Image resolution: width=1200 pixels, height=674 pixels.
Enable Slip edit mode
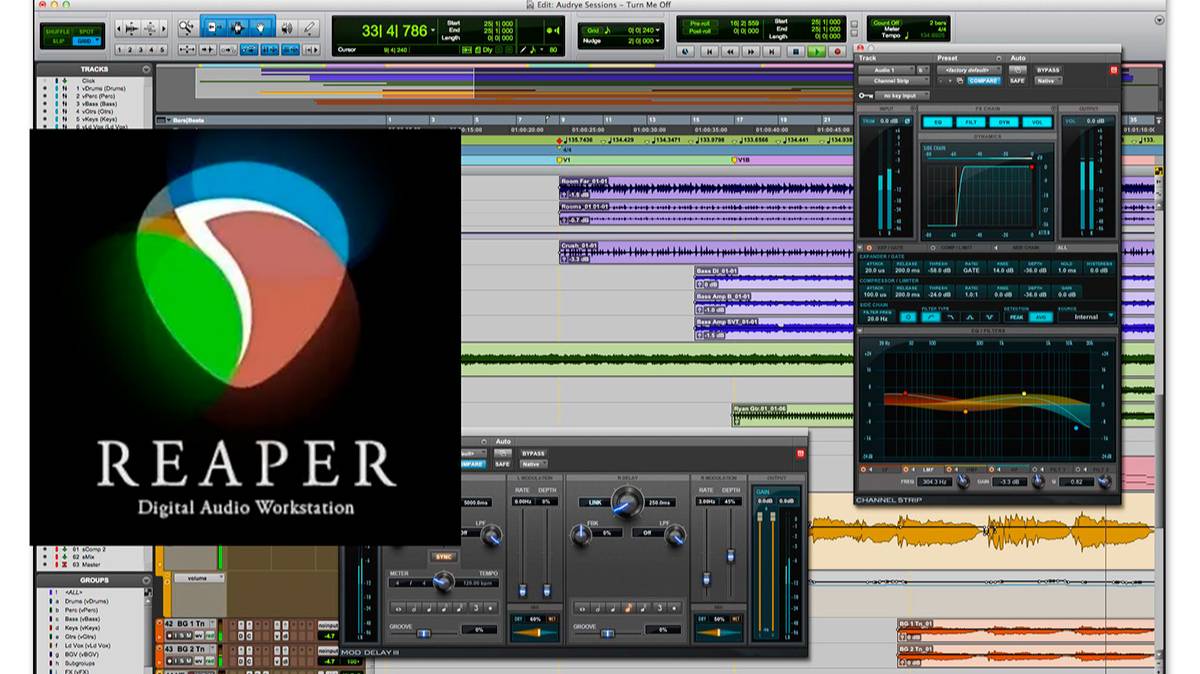(x=57, y=41)
